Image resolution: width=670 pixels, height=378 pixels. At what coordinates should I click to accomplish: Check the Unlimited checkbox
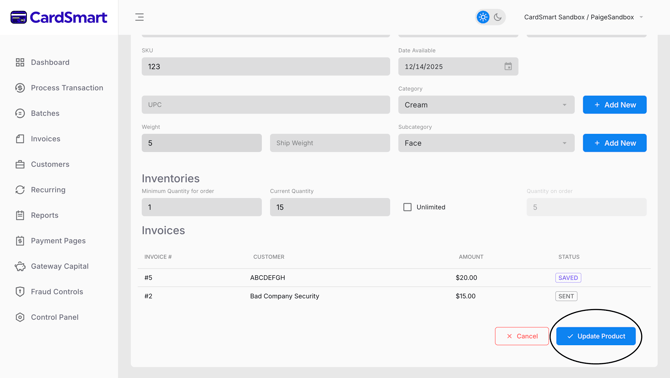pos(407,207)
